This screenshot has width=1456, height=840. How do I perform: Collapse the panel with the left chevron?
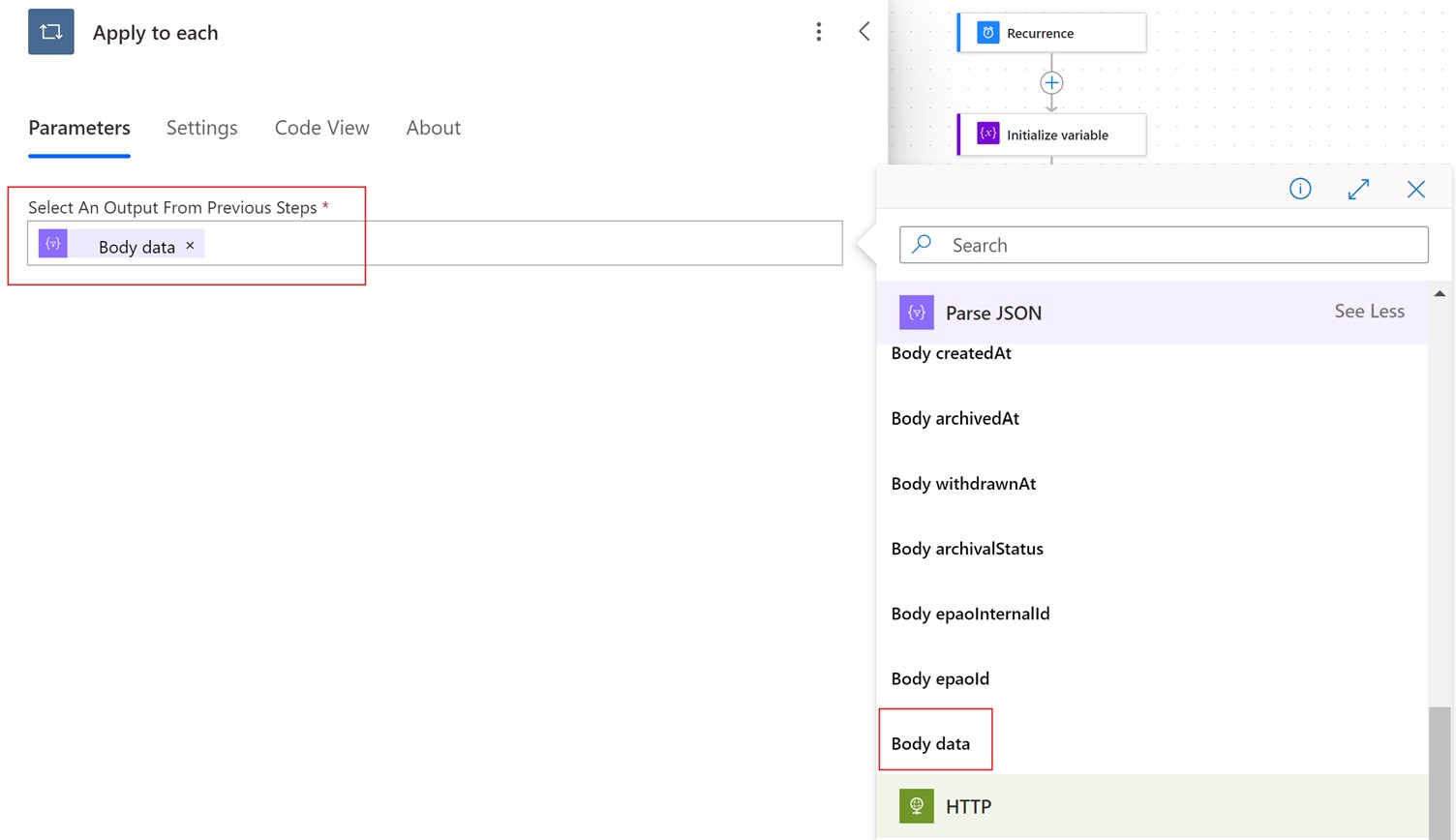[x=864, y=31]
